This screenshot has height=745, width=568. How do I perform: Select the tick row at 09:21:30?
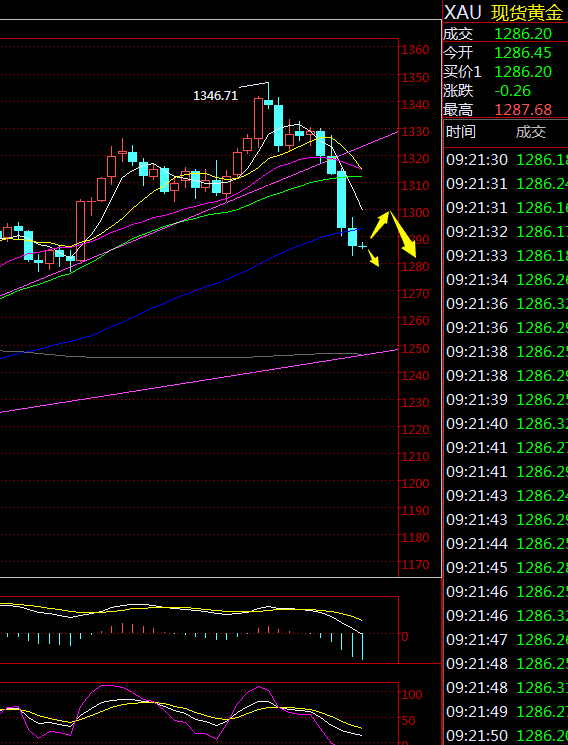tap(506, 160)
